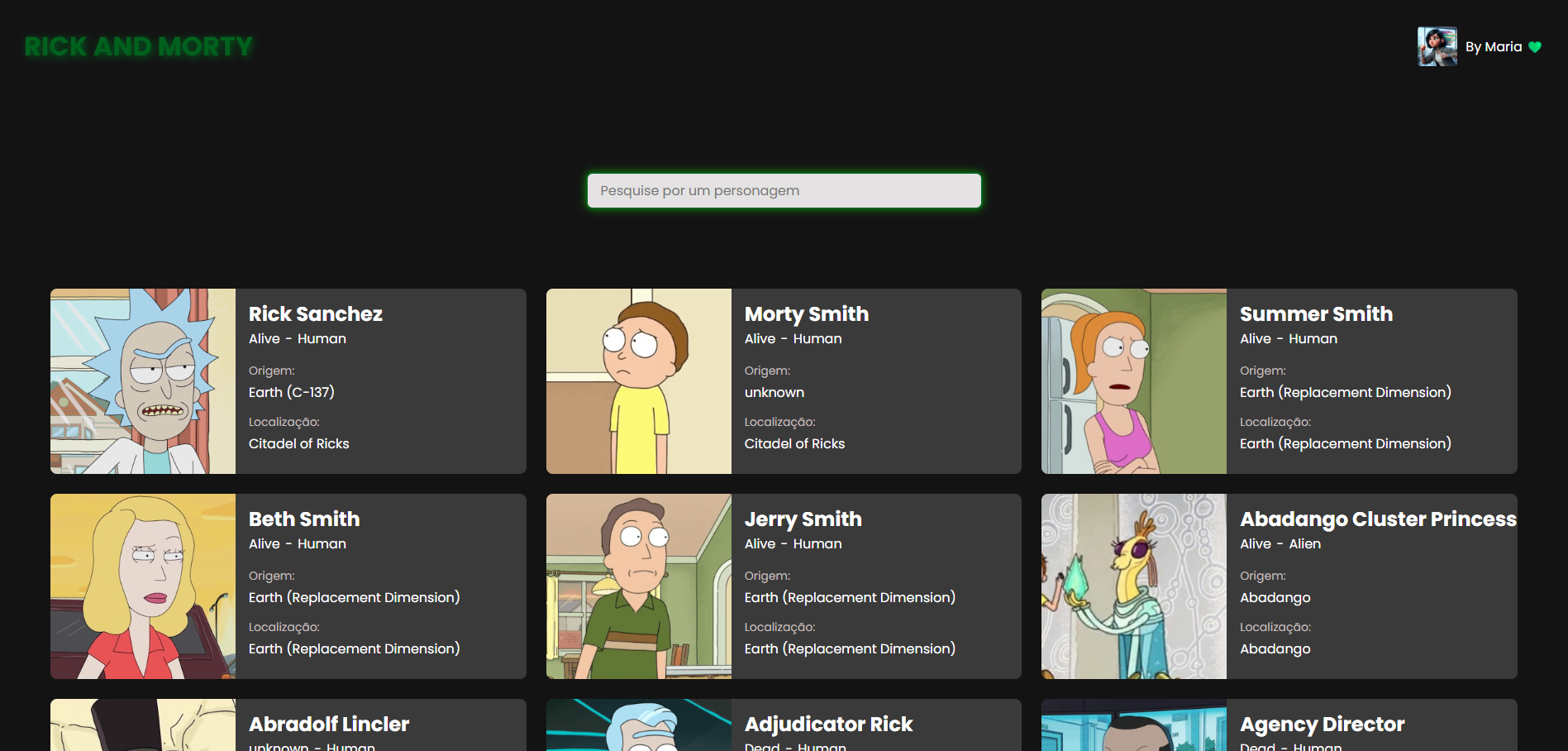Open Adjudicator Rick portrait image
This screenshot has width=1568, height=751.
click(639, 725)
